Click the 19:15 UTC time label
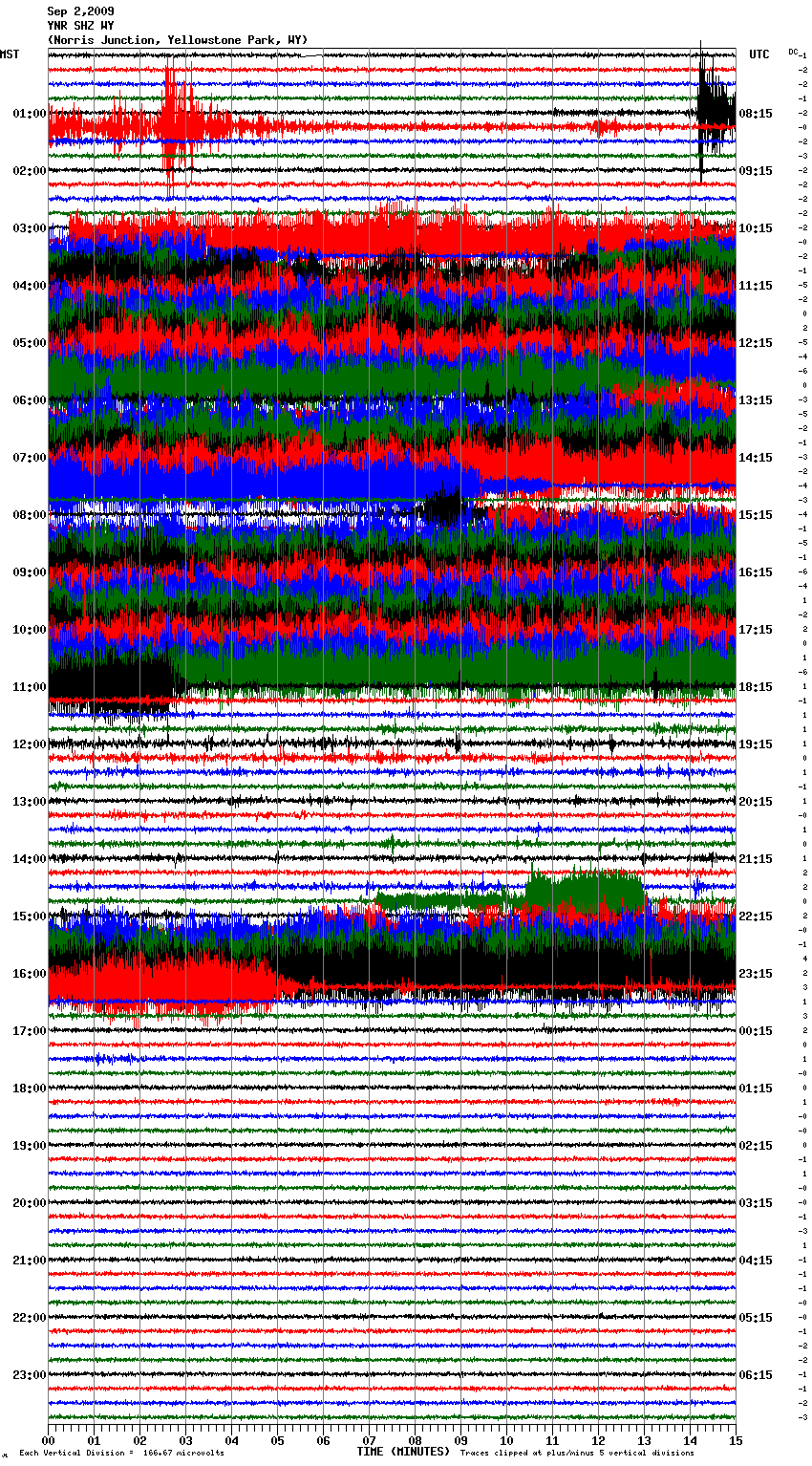 click(x=756, y=744)
